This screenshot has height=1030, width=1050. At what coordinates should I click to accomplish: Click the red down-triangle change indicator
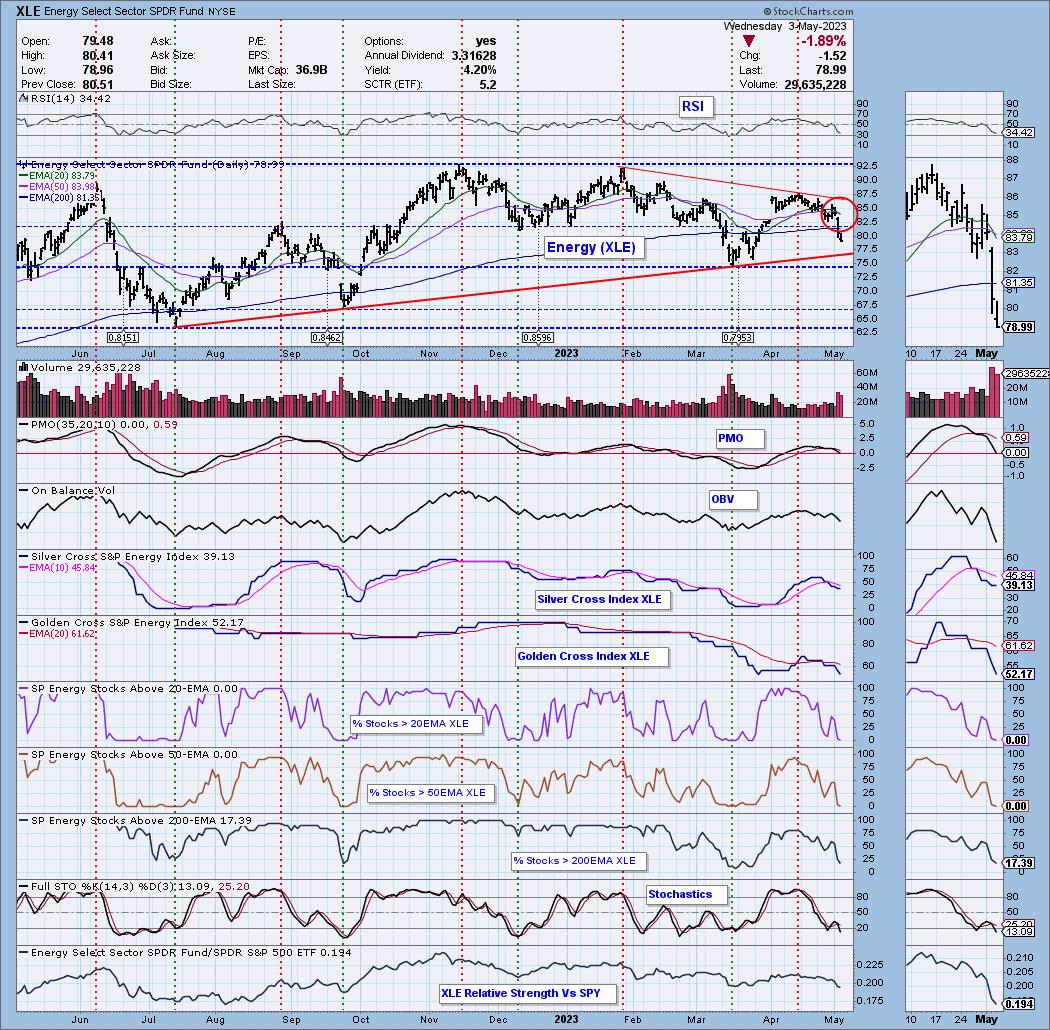click(x=749, y=42)
